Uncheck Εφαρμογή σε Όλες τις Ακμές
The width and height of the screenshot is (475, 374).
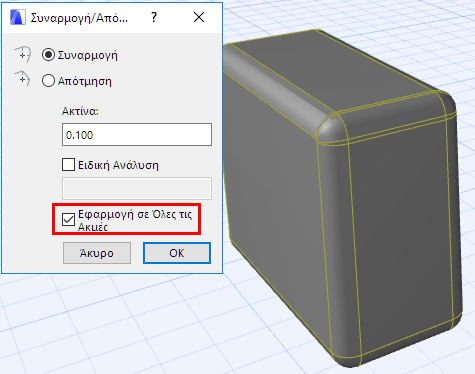click(x=68, y=220)
